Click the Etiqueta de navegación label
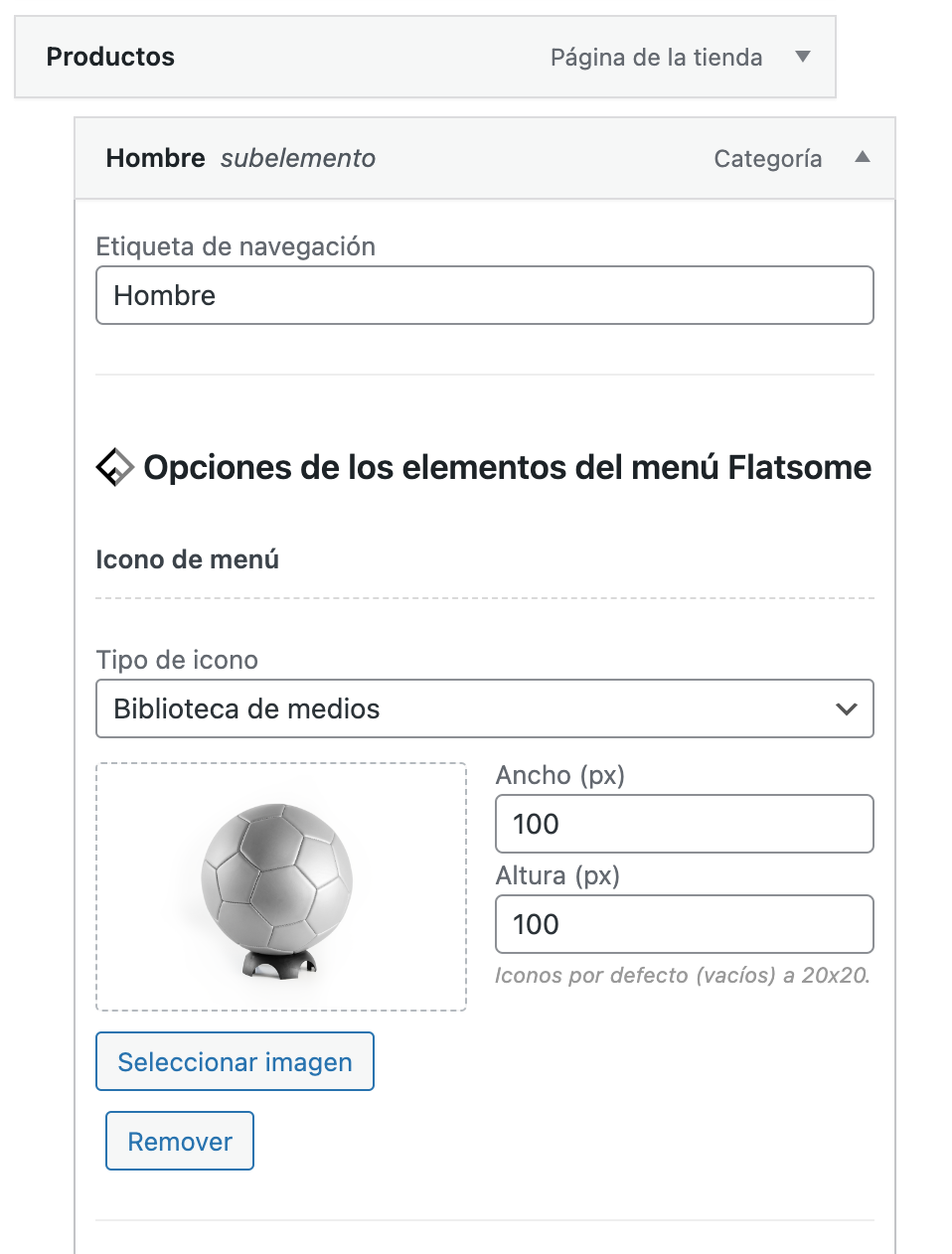Image resolution: width=952 pixels, height=1254 pixels. 236,246
